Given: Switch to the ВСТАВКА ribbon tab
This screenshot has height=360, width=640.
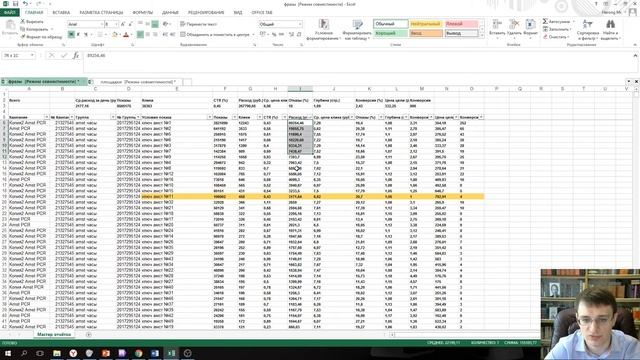Looking at the screenshot, I should coord(61,13).
